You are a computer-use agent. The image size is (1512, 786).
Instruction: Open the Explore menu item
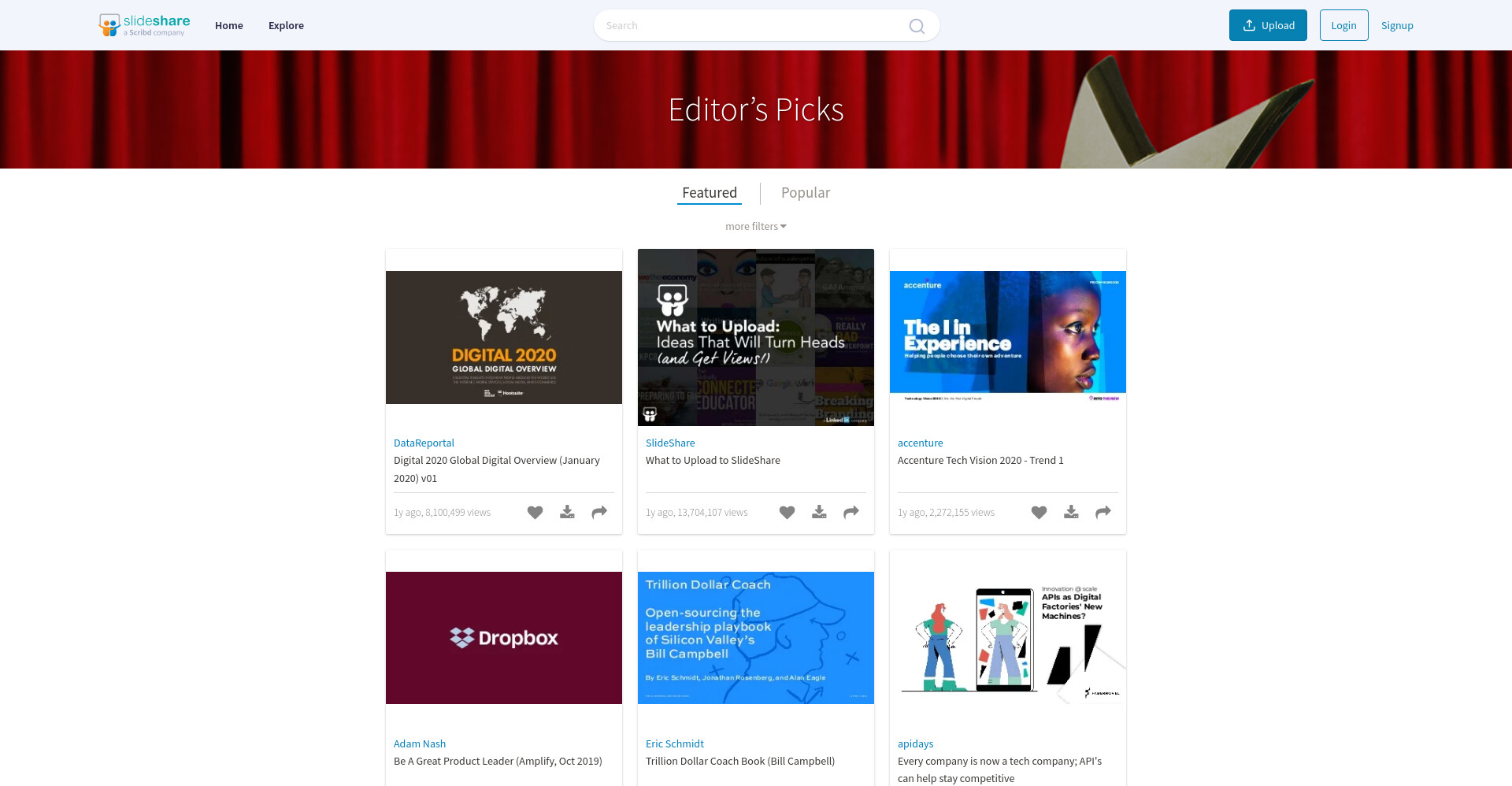tap(286, 25)
